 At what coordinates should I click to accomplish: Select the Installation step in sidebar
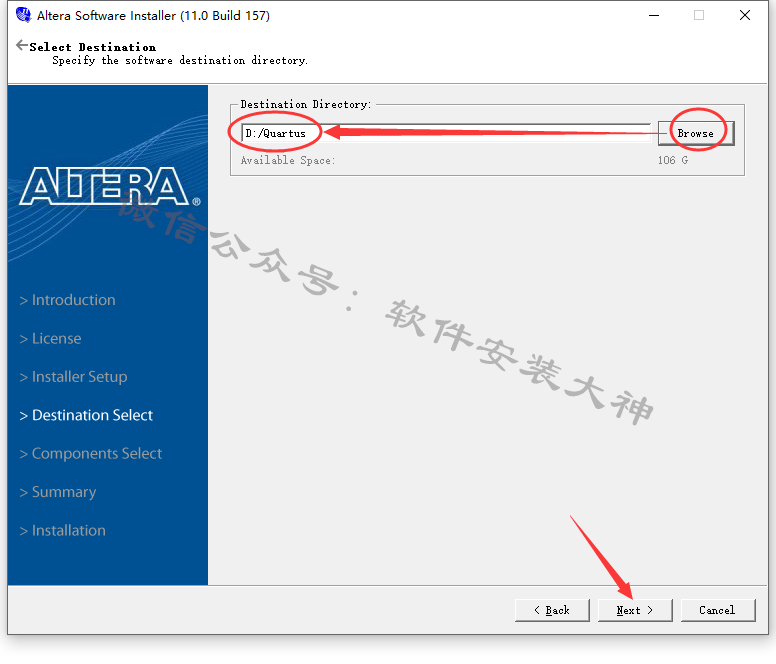(62, 530)
